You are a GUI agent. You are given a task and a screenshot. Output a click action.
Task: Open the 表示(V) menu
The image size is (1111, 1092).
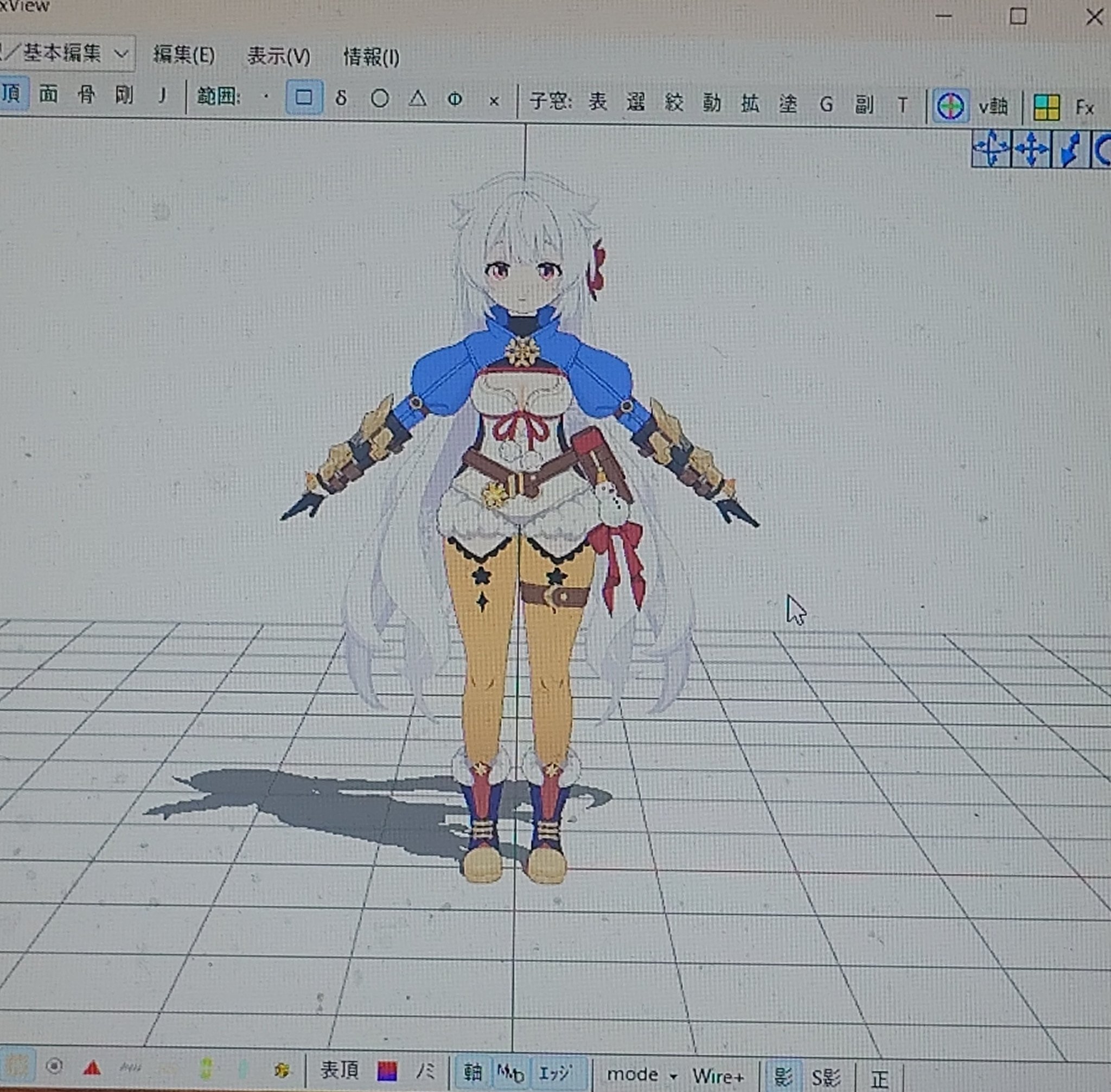click(x=279, y=56)
